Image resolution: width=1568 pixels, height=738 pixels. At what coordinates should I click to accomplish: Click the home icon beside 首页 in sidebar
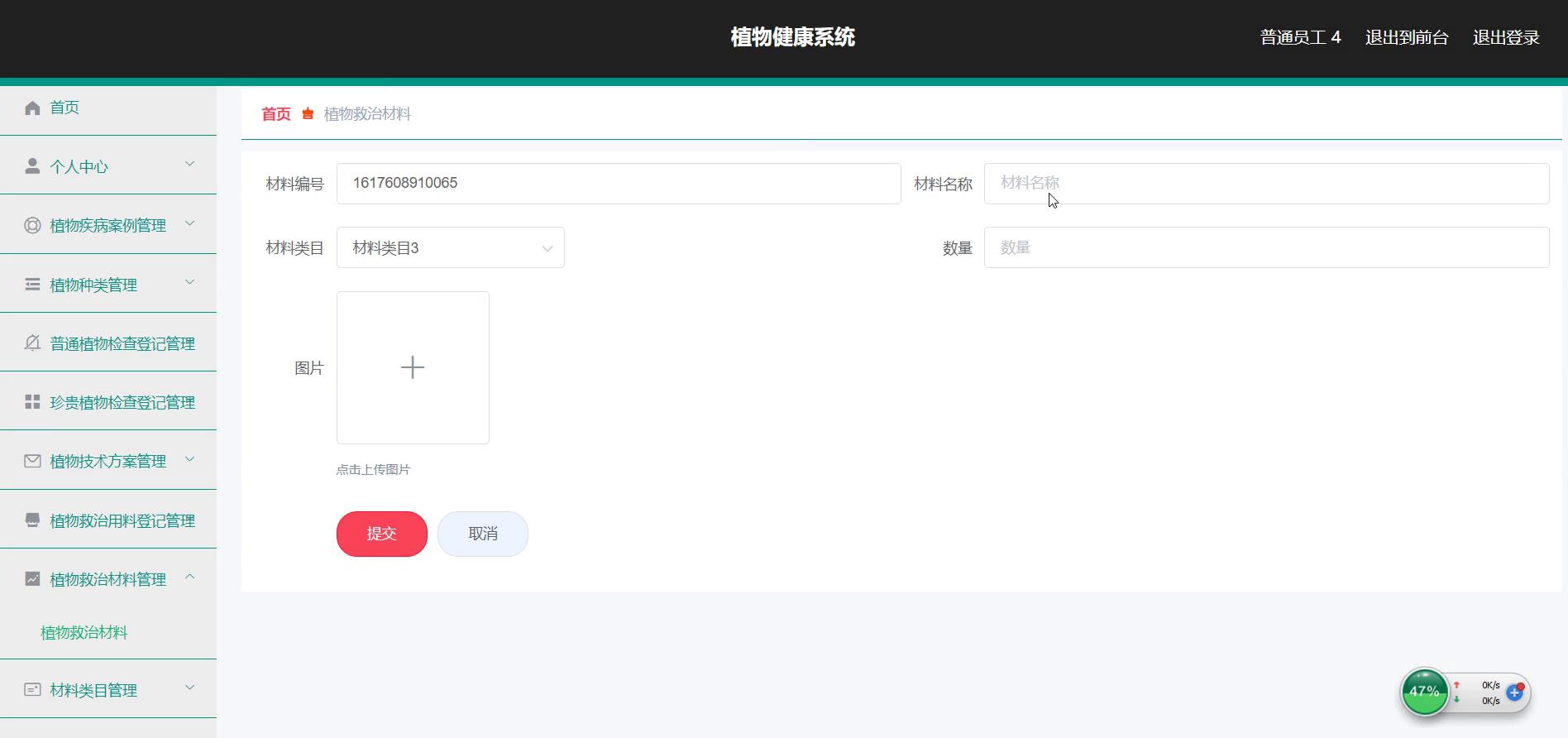(x=32, y=108)
